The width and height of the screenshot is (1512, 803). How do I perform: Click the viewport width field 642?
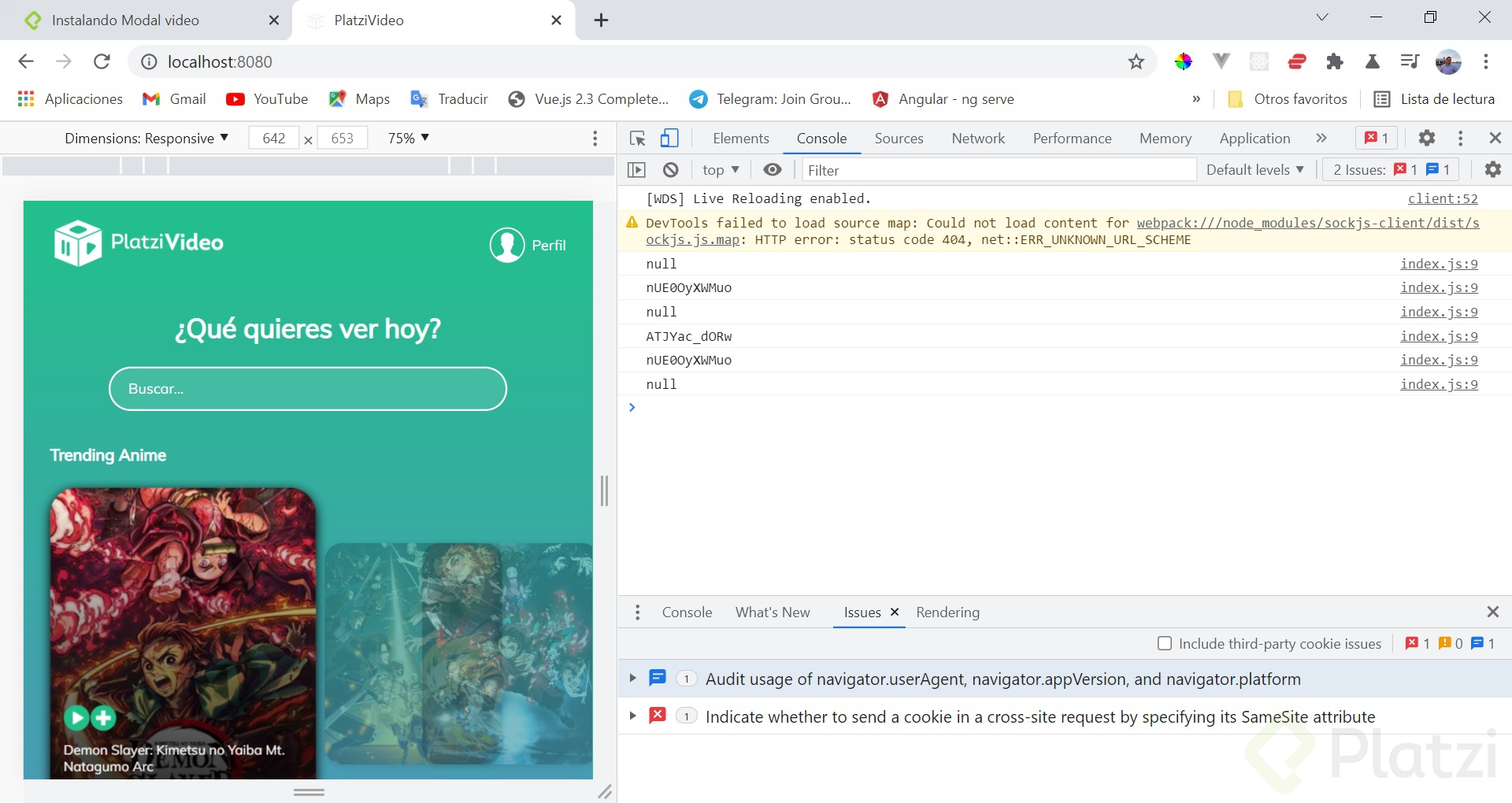tap(274, 139)
